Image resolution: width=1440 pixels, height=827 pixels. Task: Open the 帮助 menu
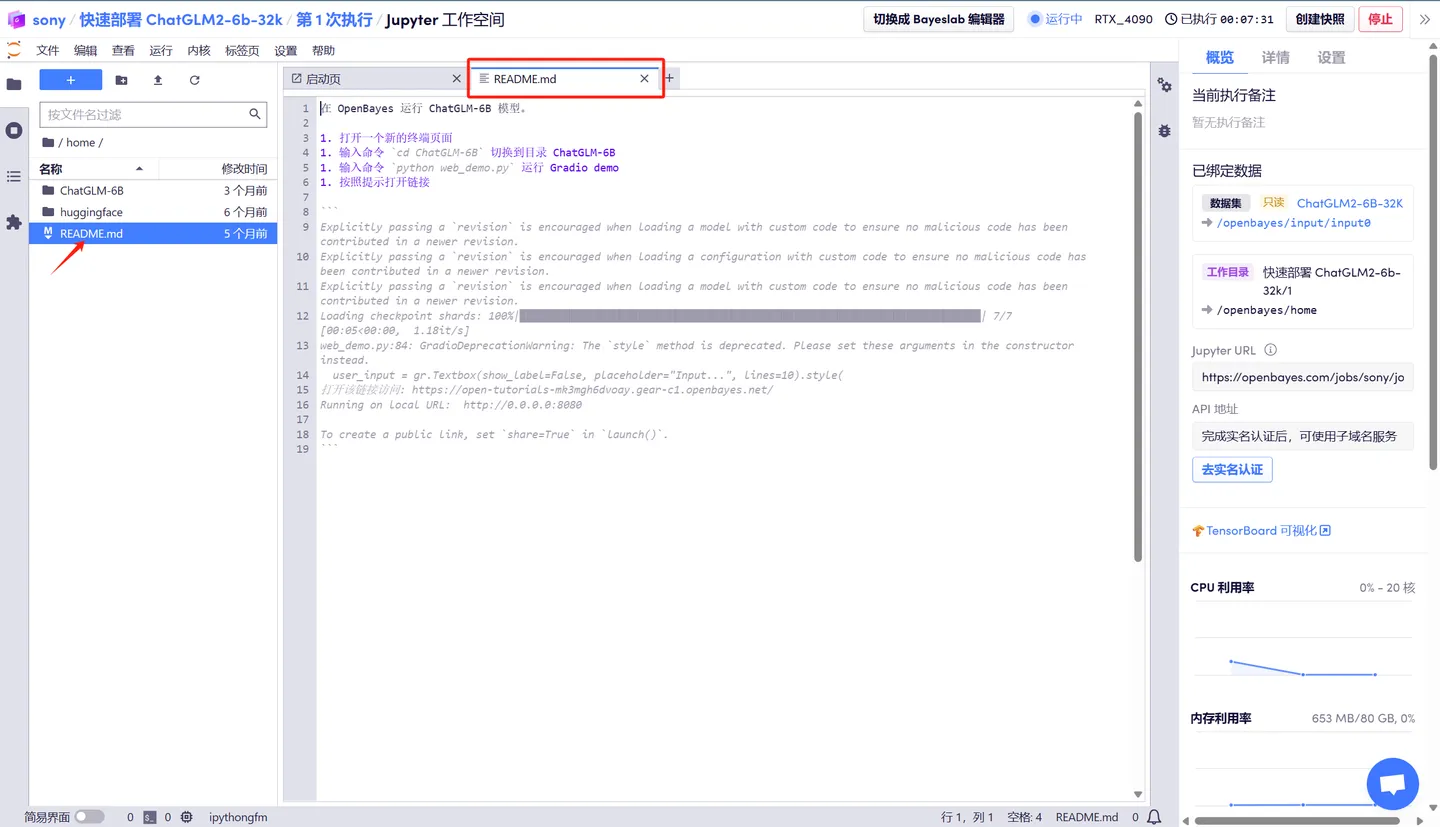[324, 50]
